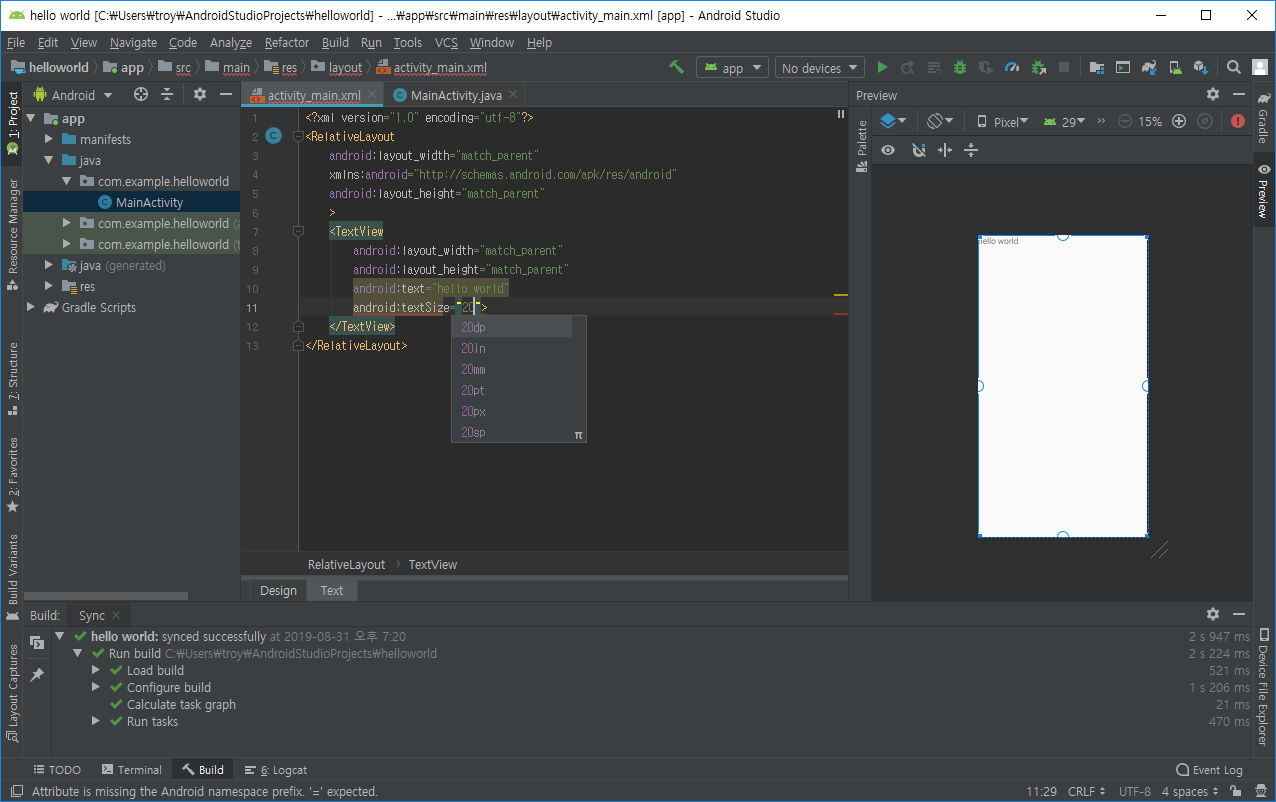Open the orientation dropdown in Preview

pyautogui.click(x=940, y=121)
